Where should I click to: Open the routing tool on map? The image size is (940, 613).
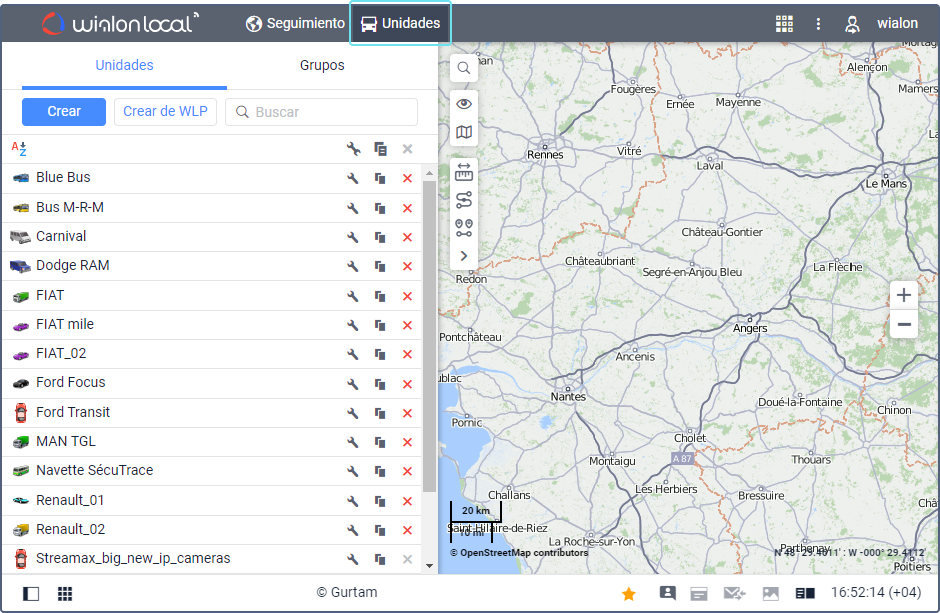pyautogui.click(x=464, y=228)
